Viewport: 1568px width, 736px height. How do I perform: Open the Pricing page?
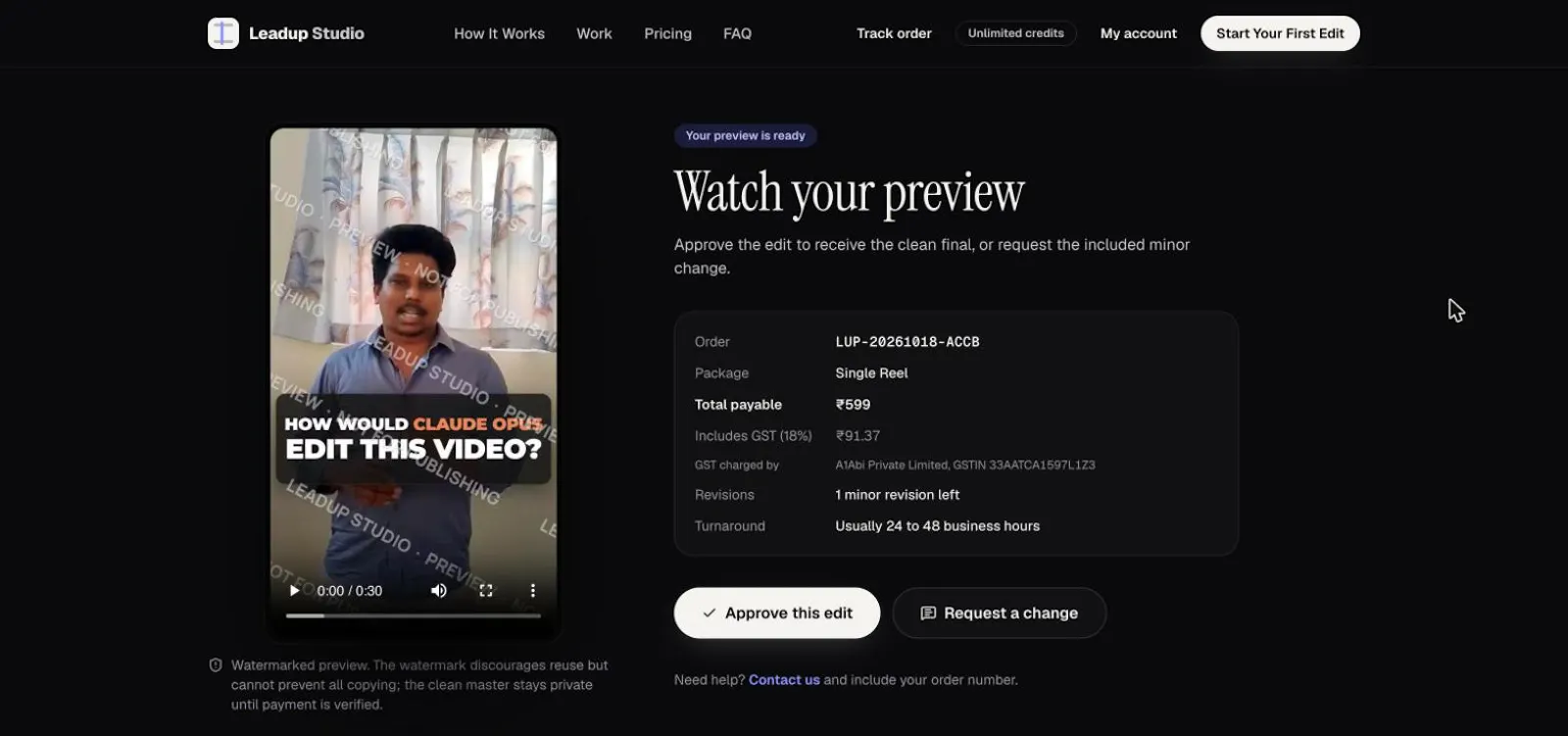pyautogui.click(x=667, y=33)
